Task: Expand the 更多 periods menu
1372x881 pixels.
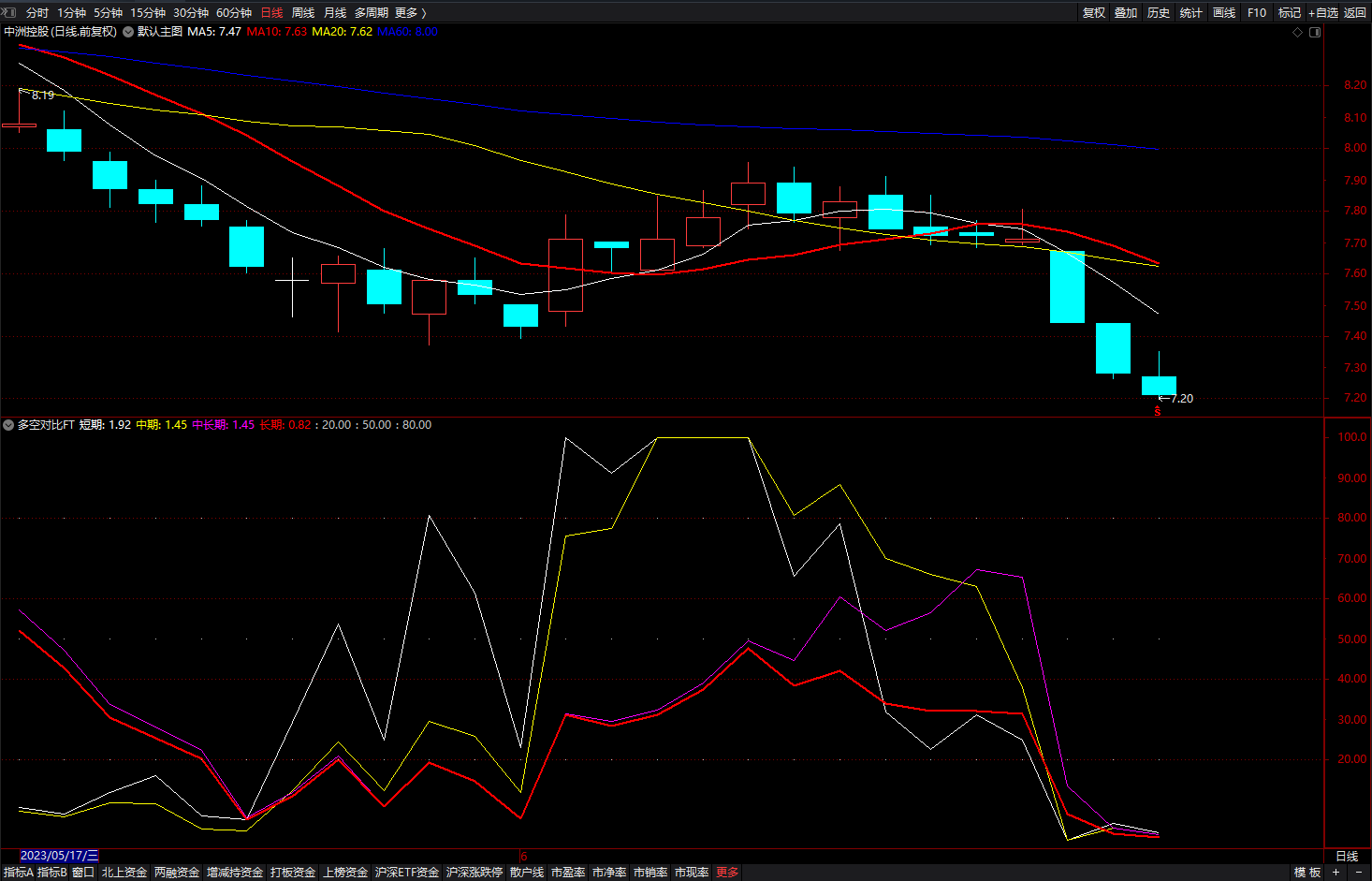Action: 411,13
